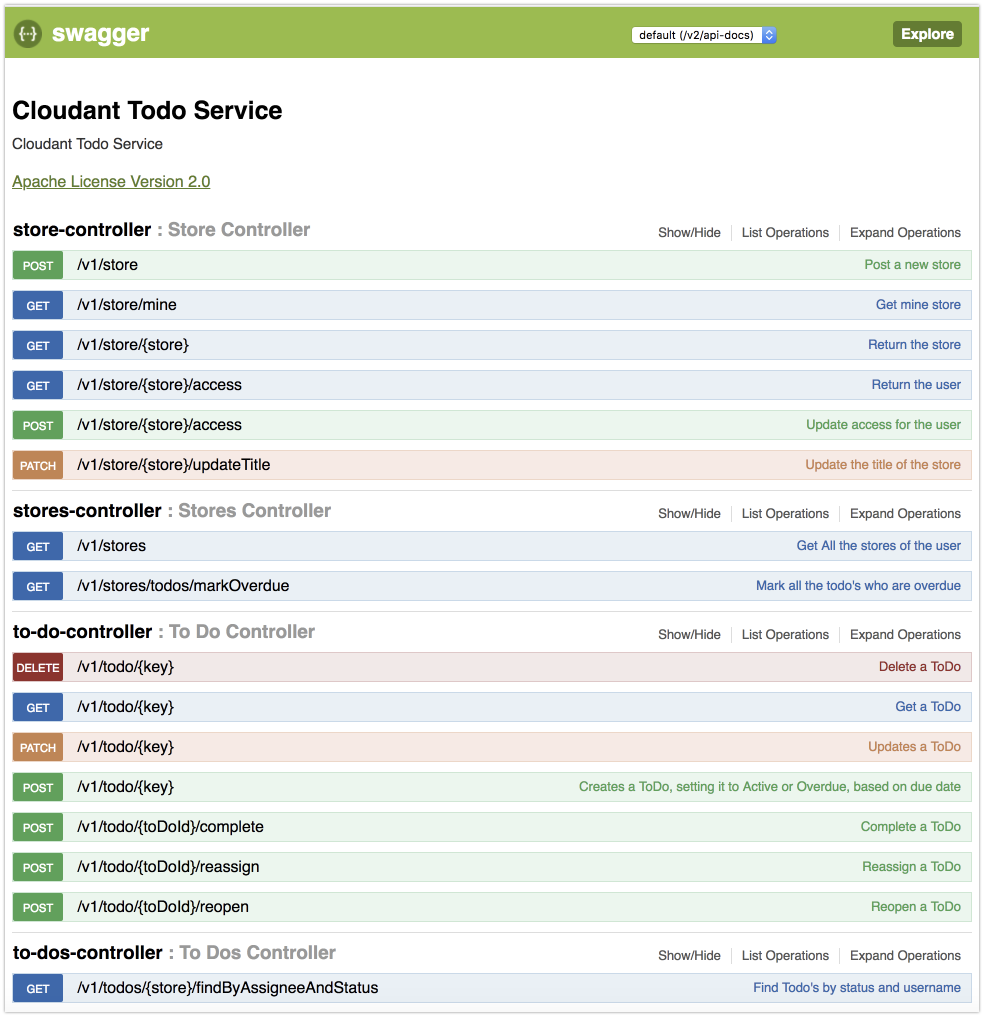Click 'Get All the stores of the user'
This screenshot has height=1017, width=984.
(x=878, y=546)
